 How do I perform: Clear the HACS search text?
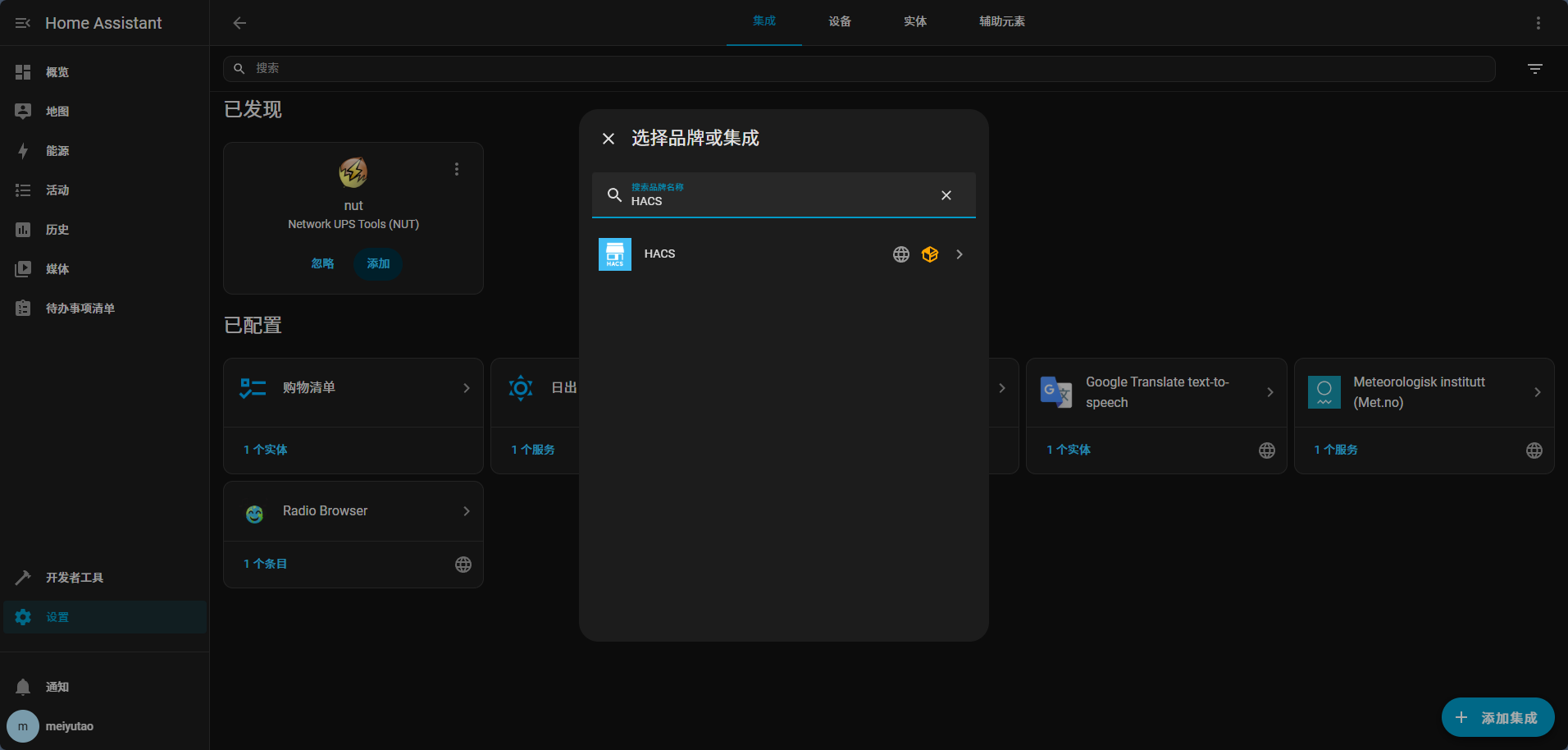[946, 195]
